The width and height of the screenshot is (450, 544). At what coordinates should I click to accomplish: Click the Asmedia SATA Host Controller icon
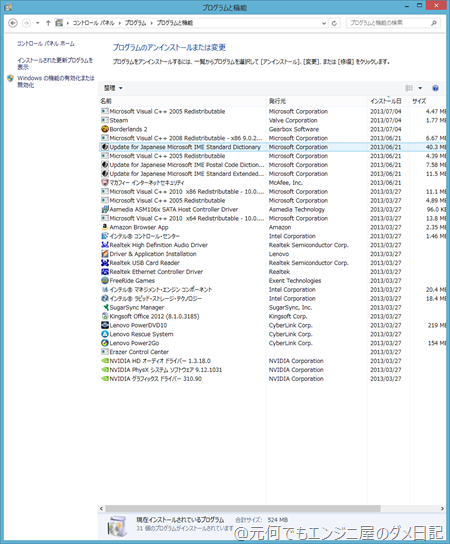pyautogui.click(x=105, y=209)
